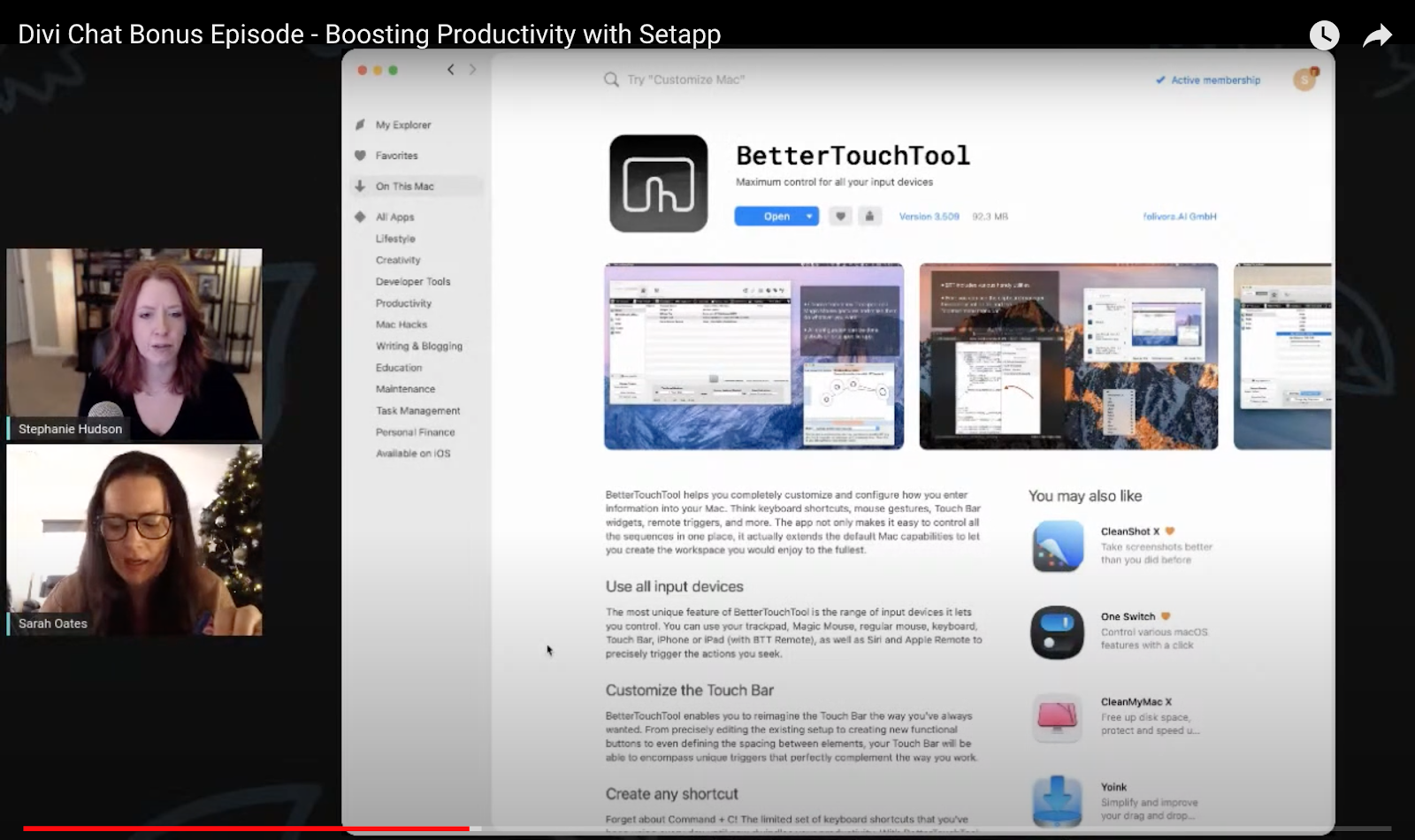Click the BetterTouchTool app icon
Screen dimensions: 1415x840
[x=658, y=183]
